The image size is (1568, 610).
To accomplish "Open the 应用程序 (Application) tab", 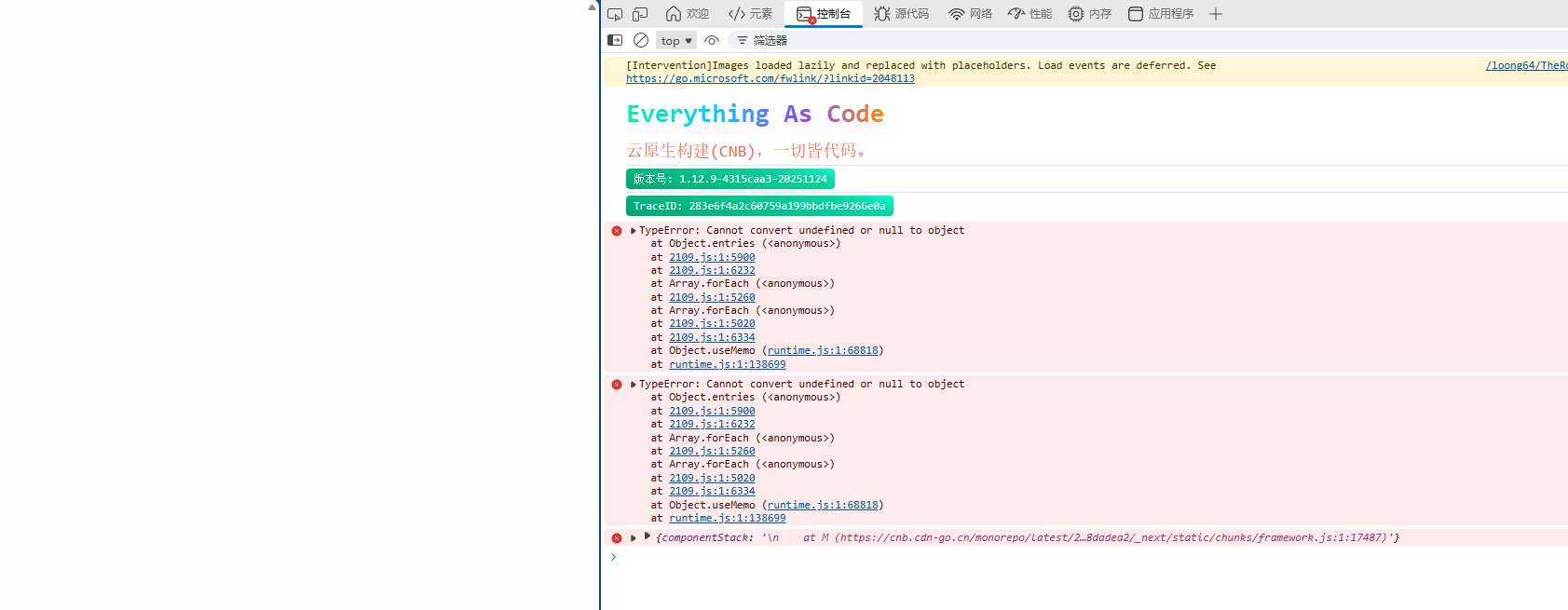I will (x=1161, y=14).
